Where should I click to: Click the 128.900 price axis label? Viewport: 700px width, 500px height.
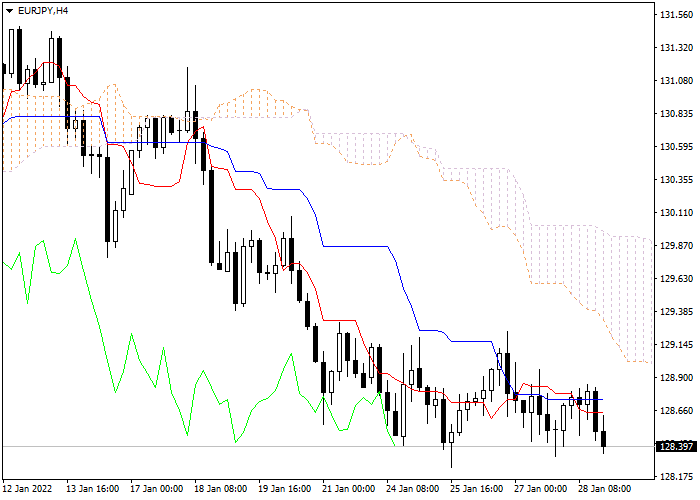point(676,378)
